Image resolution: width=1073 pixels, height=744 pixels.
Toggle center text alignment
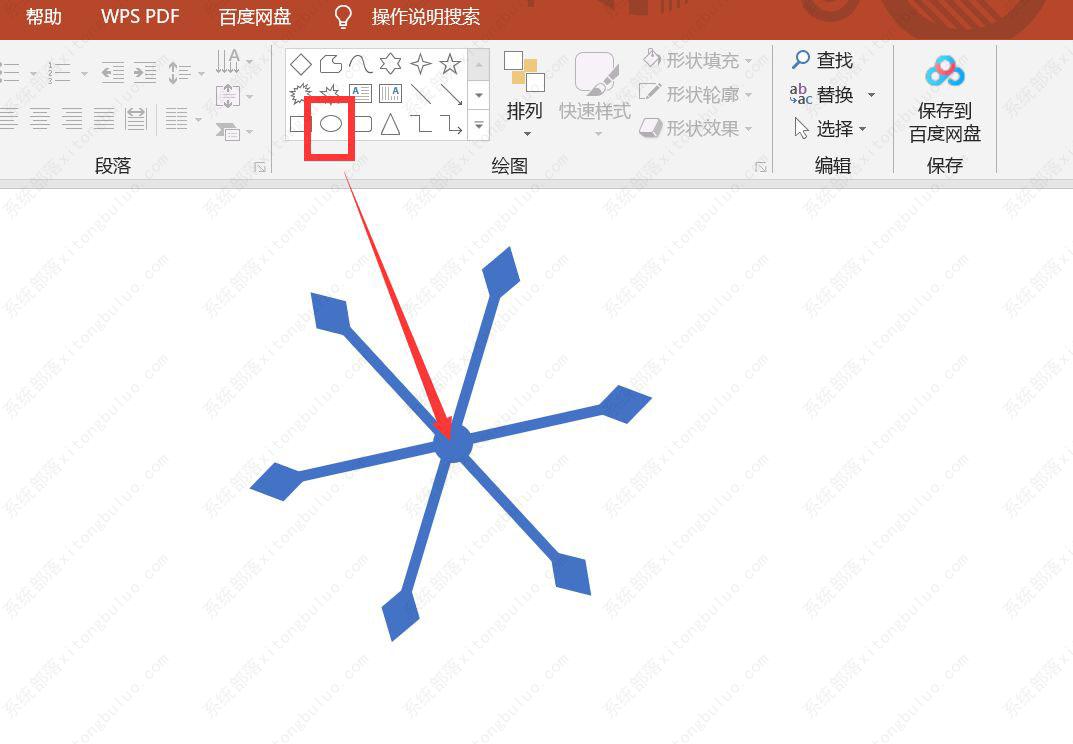pyautogui.click(x=40, y=118)
